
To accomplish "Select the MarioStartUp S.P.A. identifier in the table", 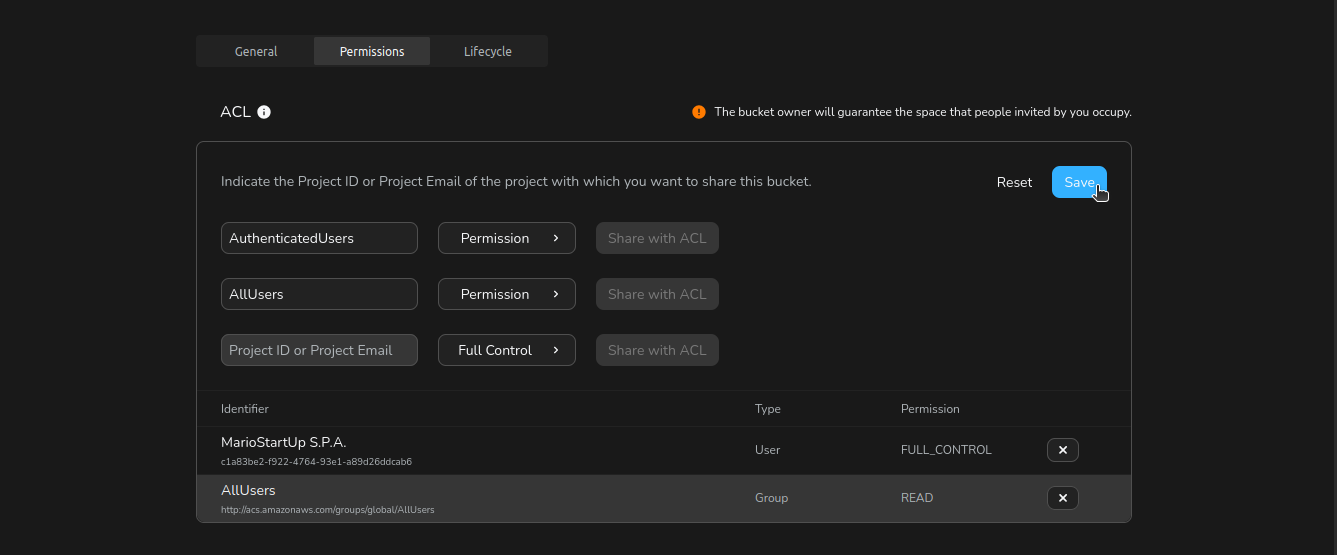I will point(284,442).
